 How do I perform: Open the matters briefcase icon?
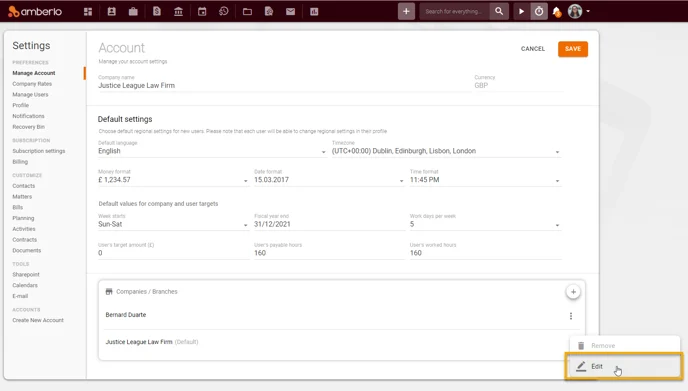click(133, 12)
